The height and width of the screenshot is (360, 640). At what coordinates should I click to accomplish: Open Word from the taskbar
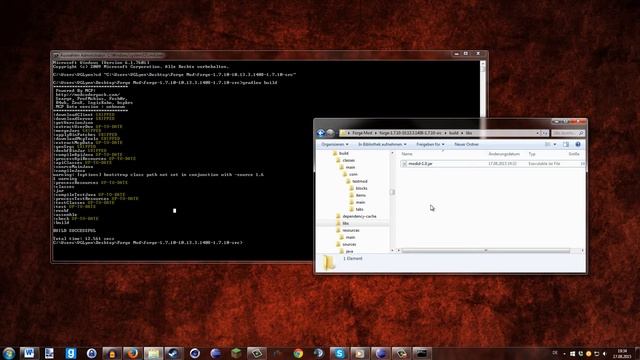pyautogui.click(x=29, y=353)
